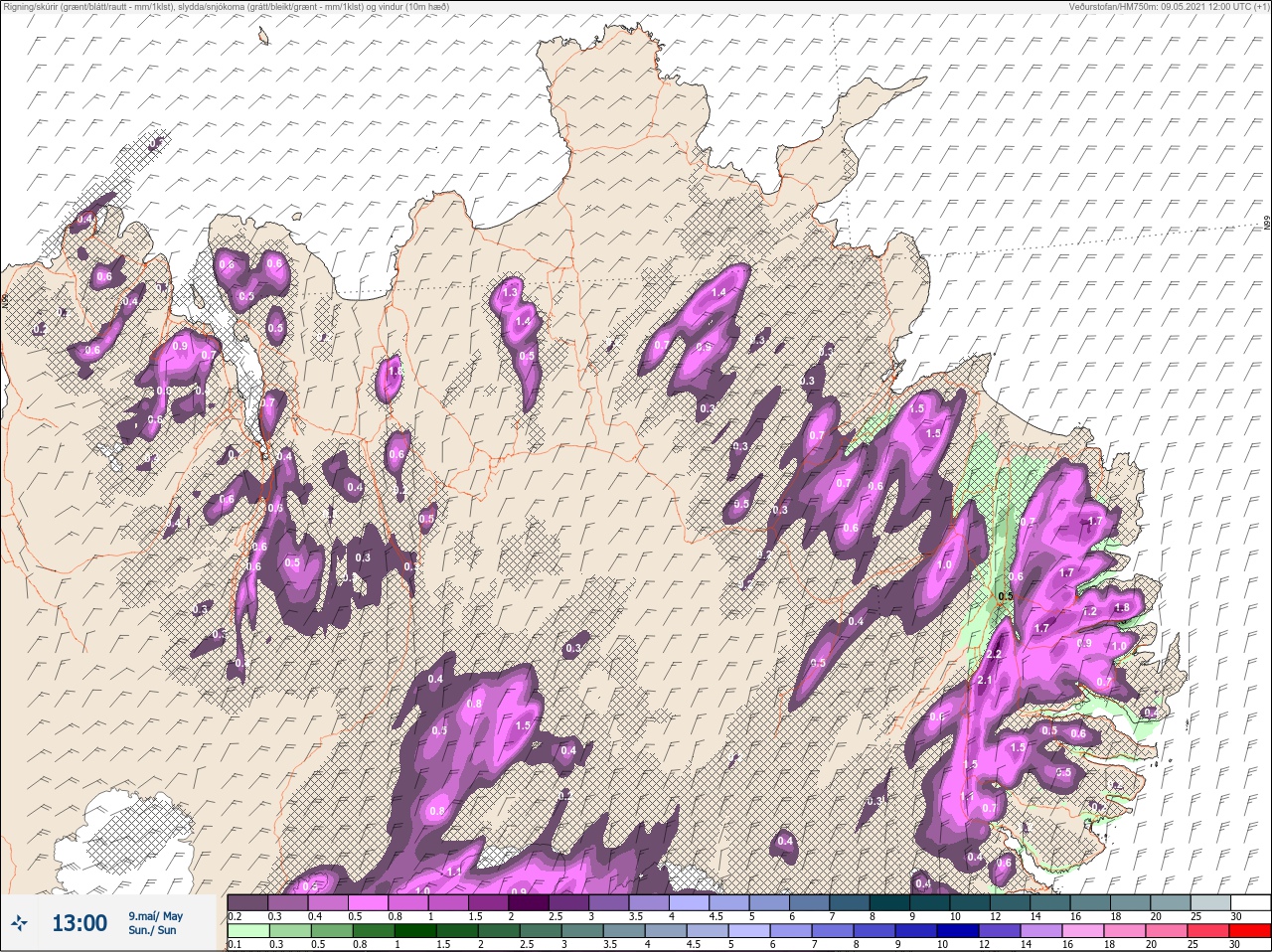Select the lightest green 0.1 swatch, bottom row

point(247,932)
